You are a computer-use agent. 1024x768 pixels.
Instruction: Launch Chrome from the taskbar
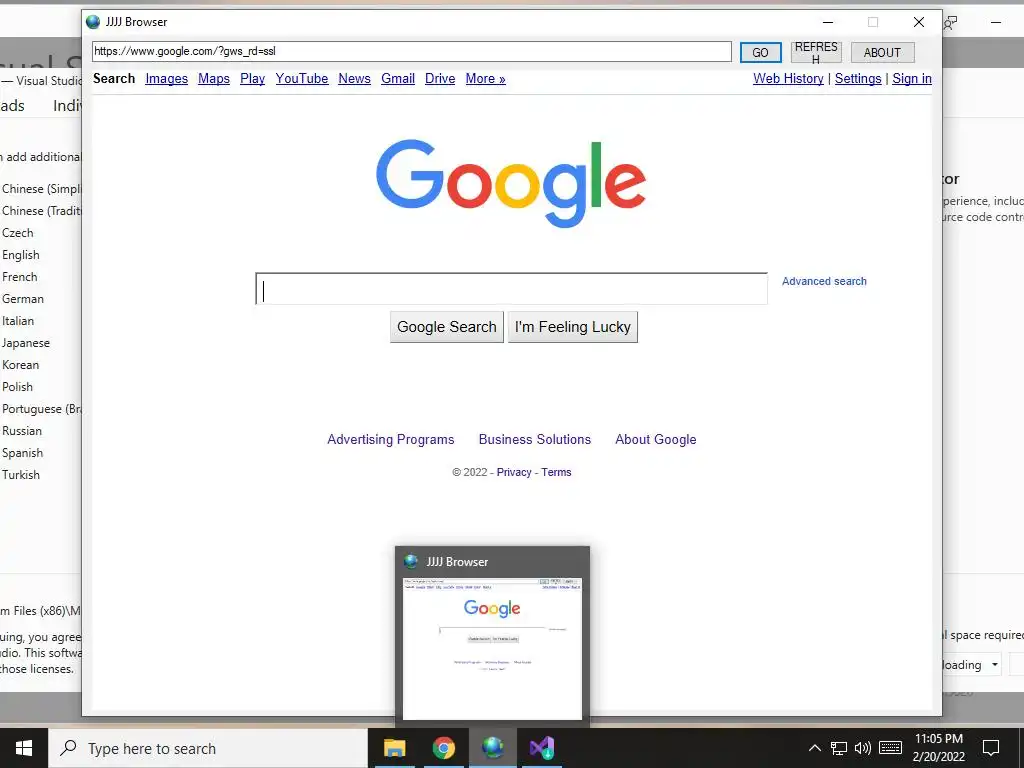(443, 748)
